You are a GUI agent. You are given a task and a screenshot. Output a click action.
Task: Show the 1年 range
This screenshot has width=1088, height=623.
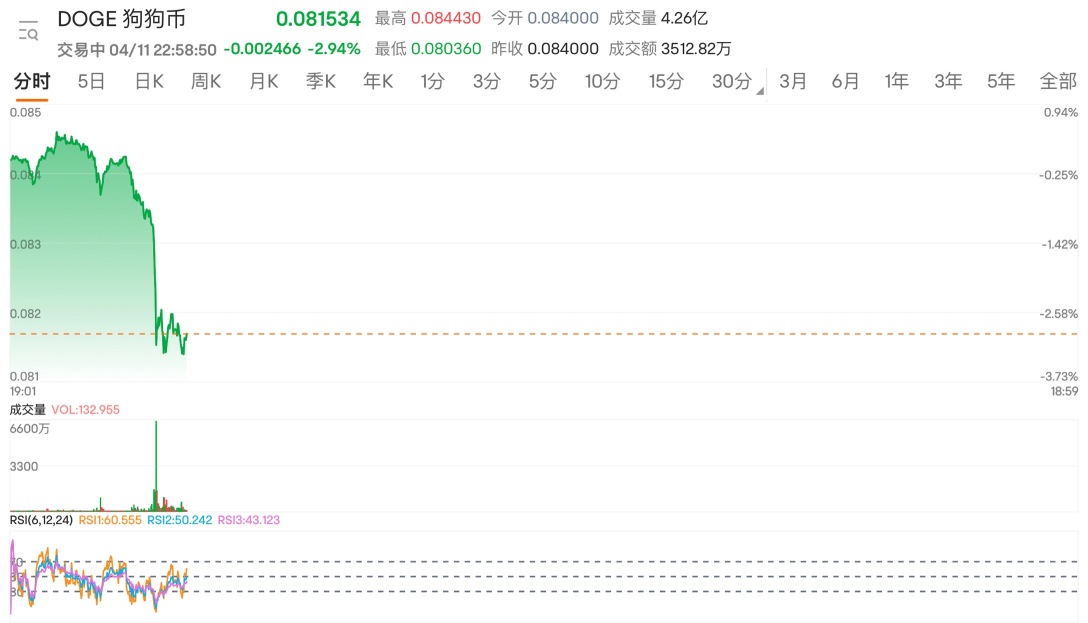(x=896, y=81)
